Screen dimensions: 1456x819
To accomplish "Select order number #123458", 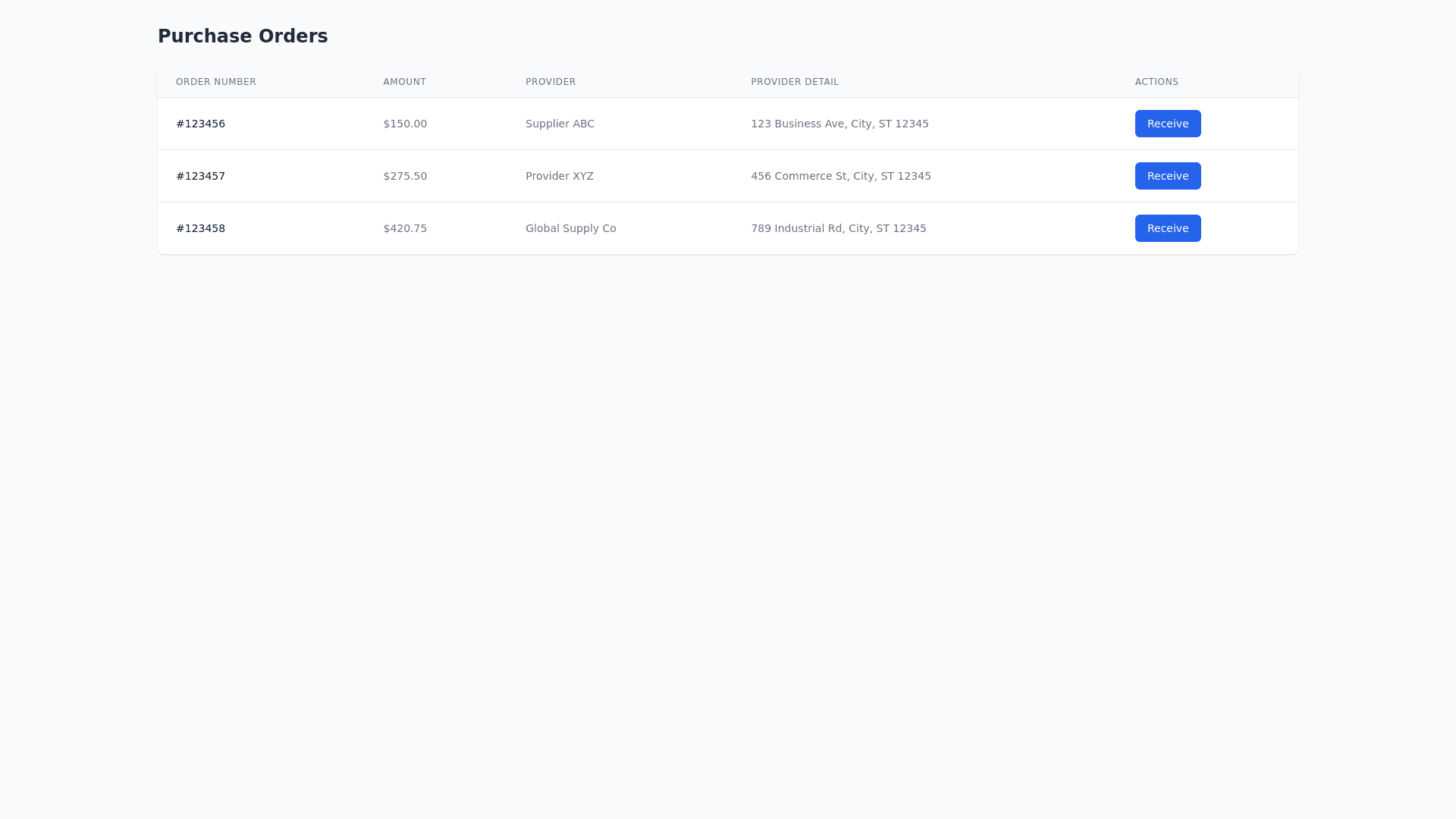I will 200,228.
